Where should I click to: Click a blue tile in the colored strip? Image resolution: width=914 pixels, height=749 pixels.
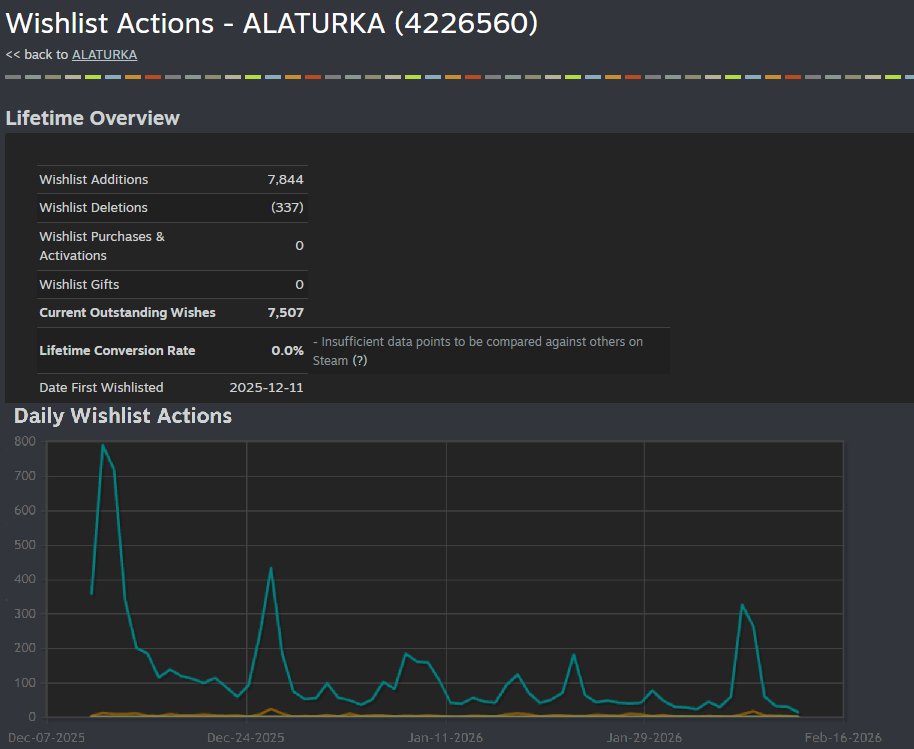[x=111, y=73]
